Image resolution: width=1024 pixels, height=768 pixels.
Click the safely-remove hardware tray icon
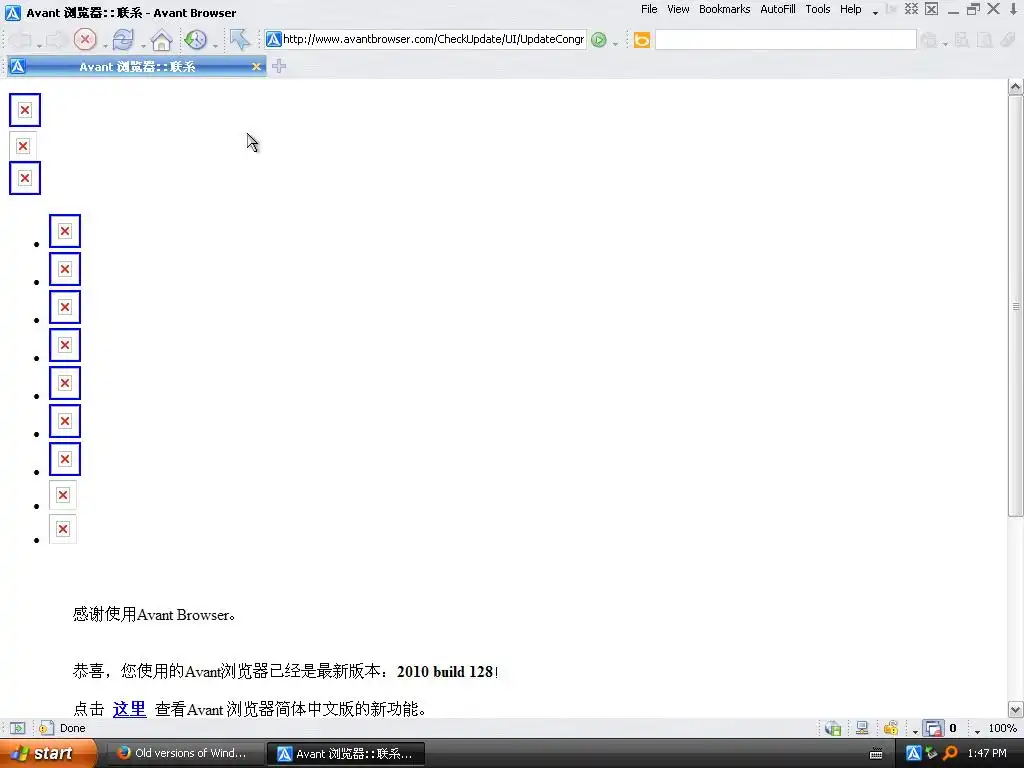932,753
